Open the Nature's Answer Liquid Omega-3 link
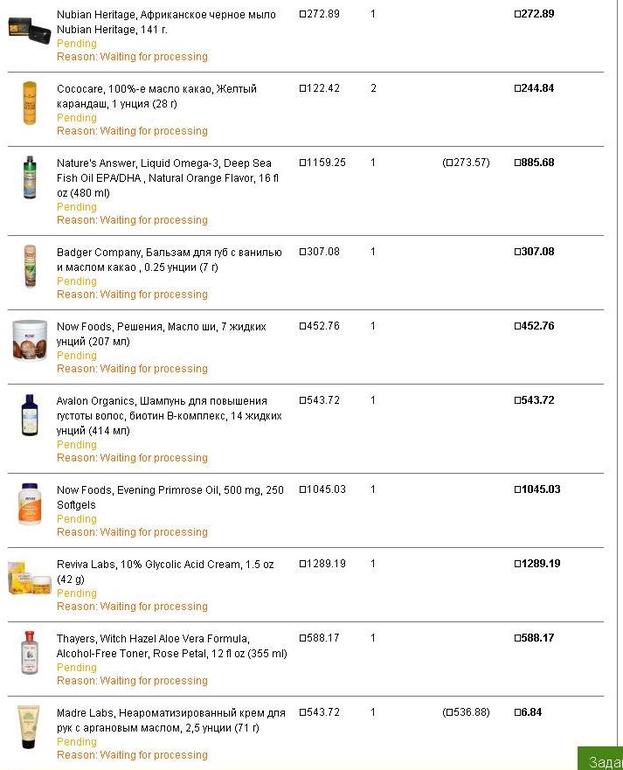 170,170
